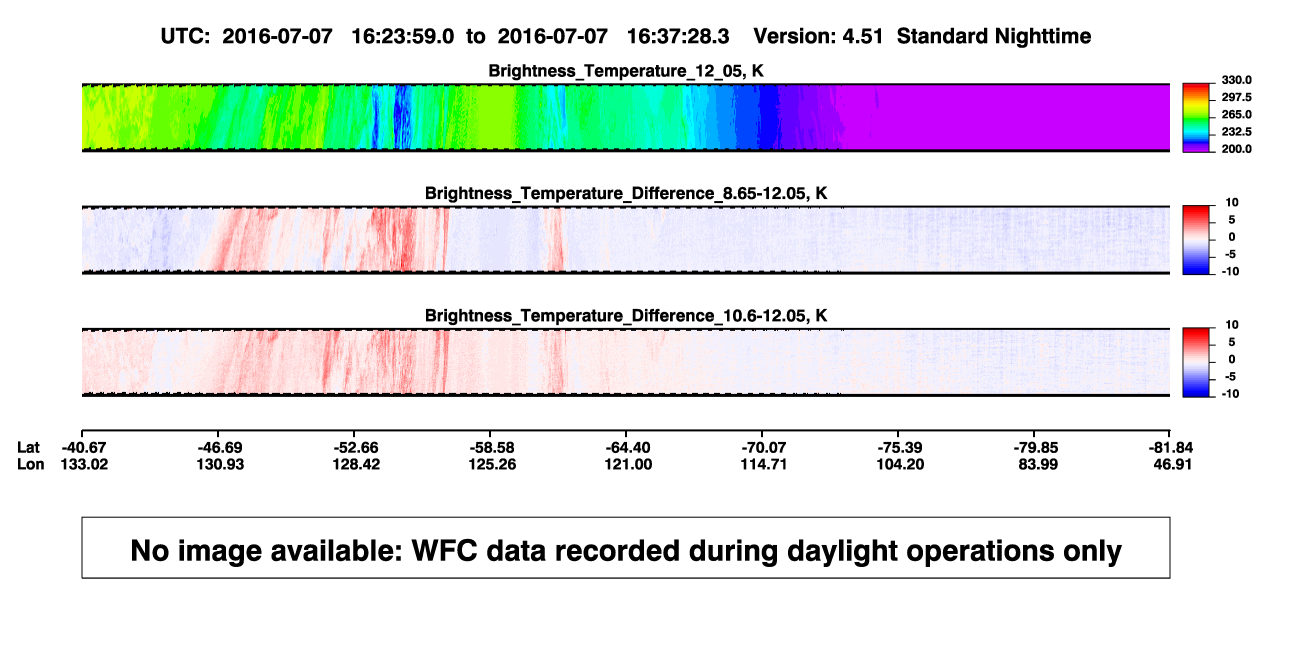Click the Brightness_Temperature_Difference_10.6-12.05, K plot title
The width and height of the screenshot is (1300, 667).
(x=626, y=316)
